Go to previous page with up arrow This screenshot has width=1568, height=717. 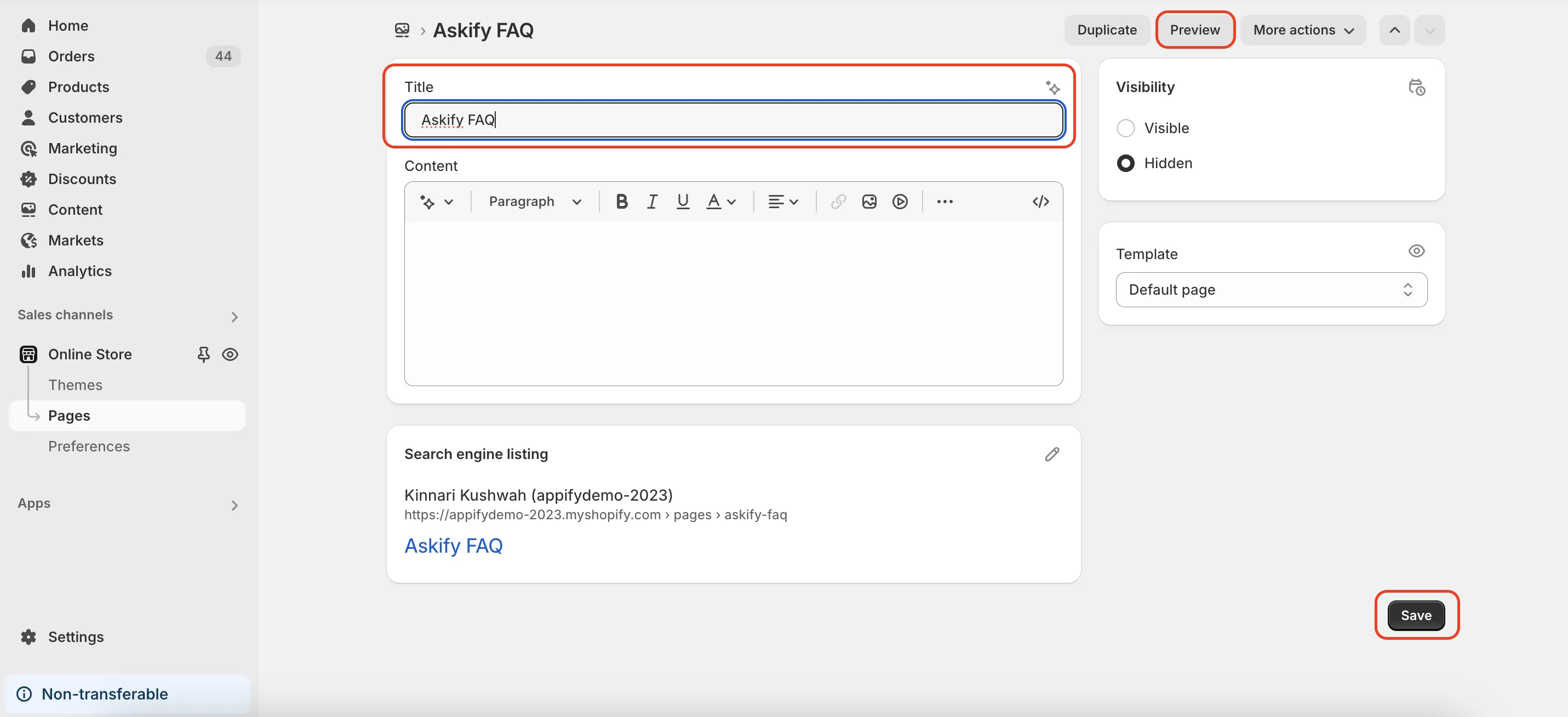1394,30
